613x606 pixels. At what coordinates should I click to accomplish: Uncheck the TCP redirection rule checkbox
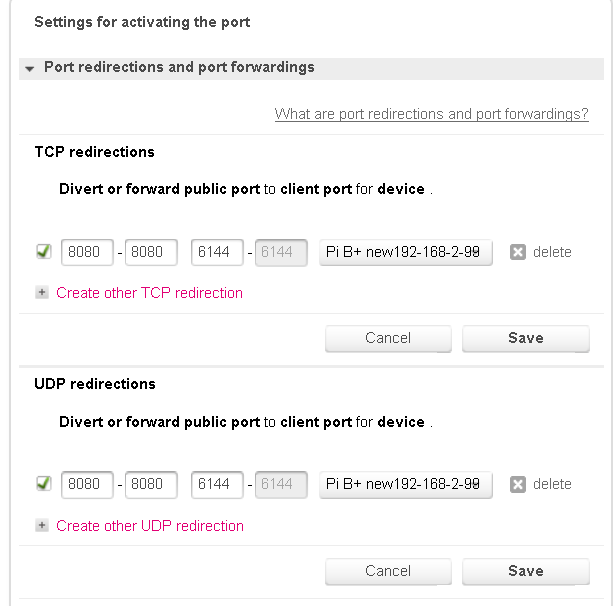43,252
